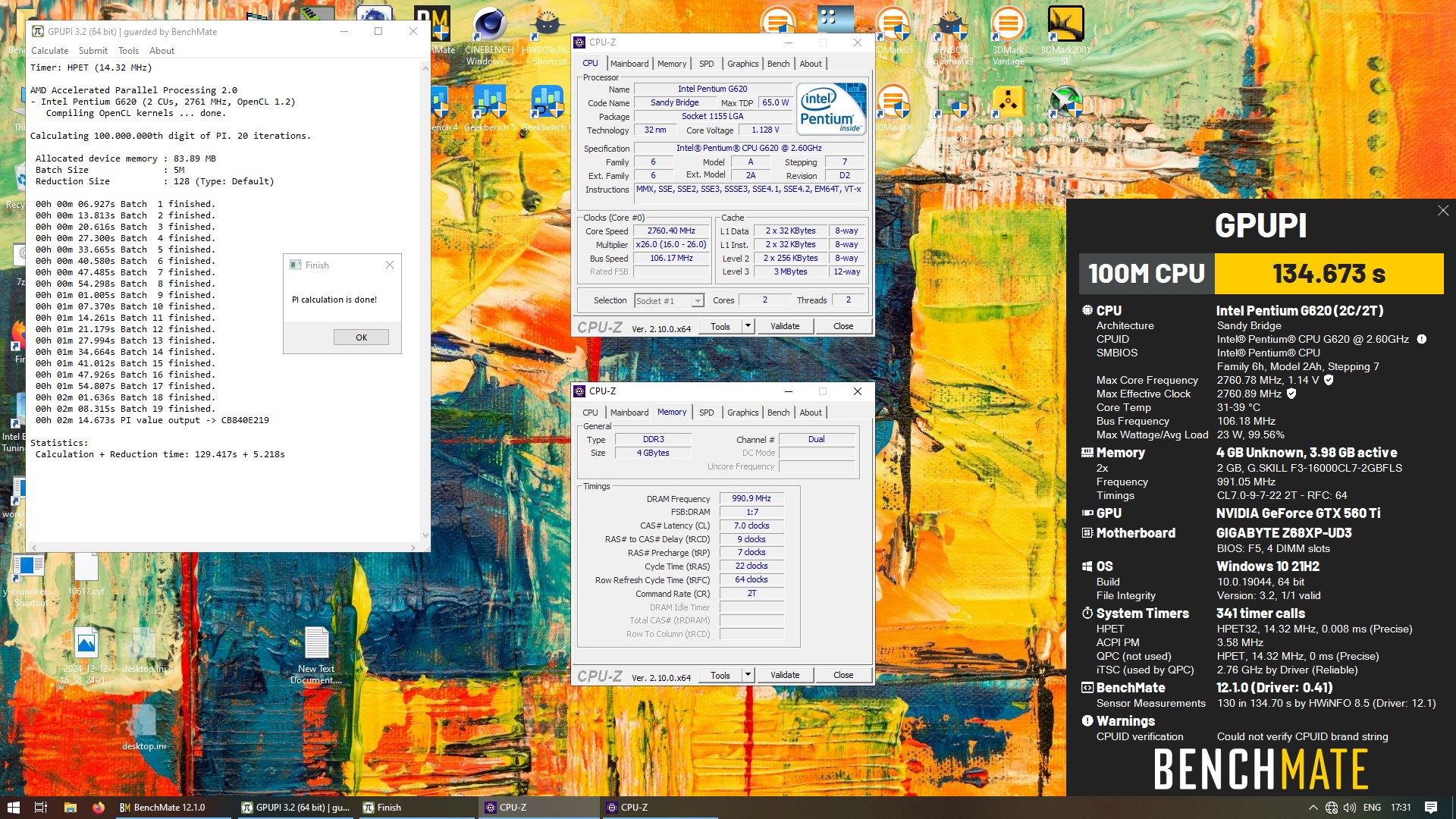Open the 3DMark06 desktop shortcut
This screenshot has width=1456, height=819.
[894, 108]
